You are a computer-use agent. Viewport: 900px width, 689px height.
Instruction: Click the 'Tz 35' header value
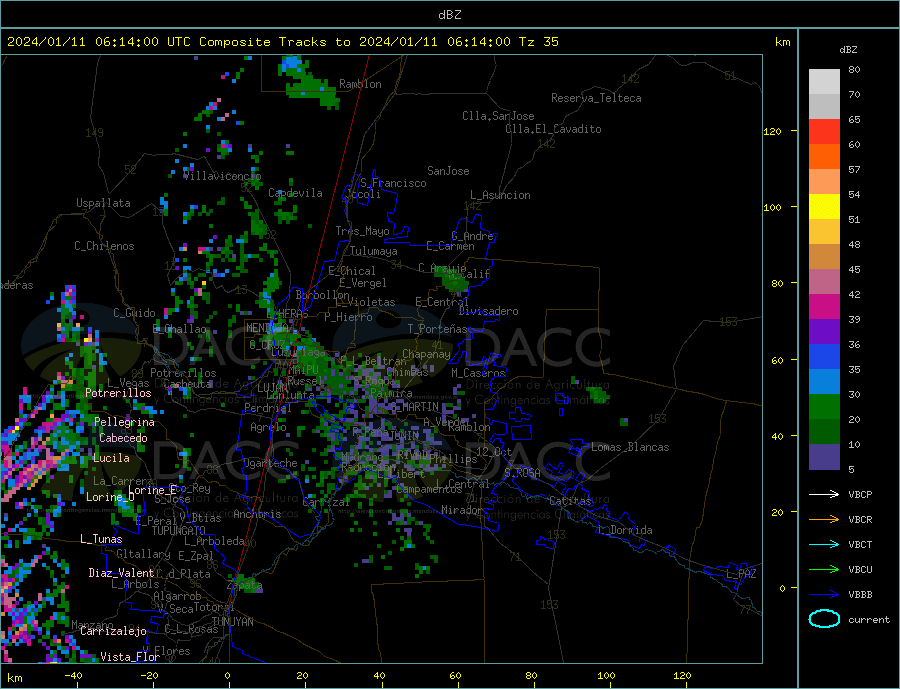tap(538, 42)
